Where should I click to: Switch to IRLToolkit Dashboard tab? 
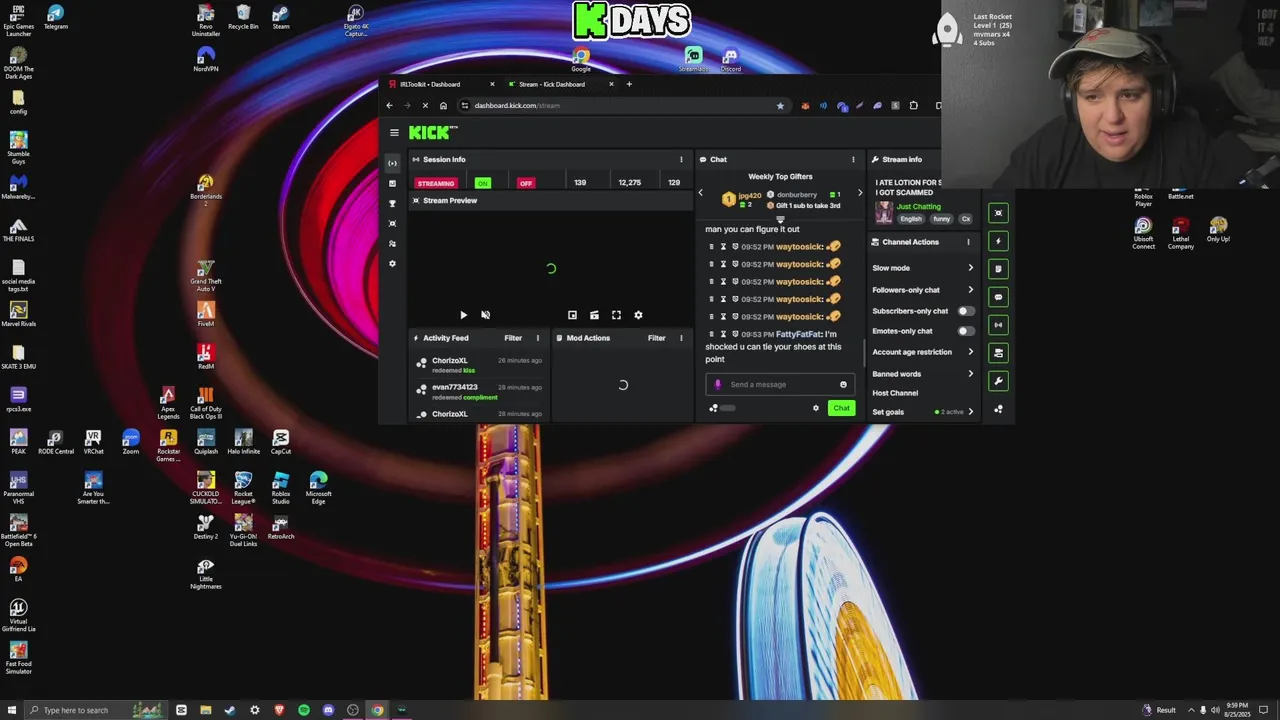(x=441, y=84)
